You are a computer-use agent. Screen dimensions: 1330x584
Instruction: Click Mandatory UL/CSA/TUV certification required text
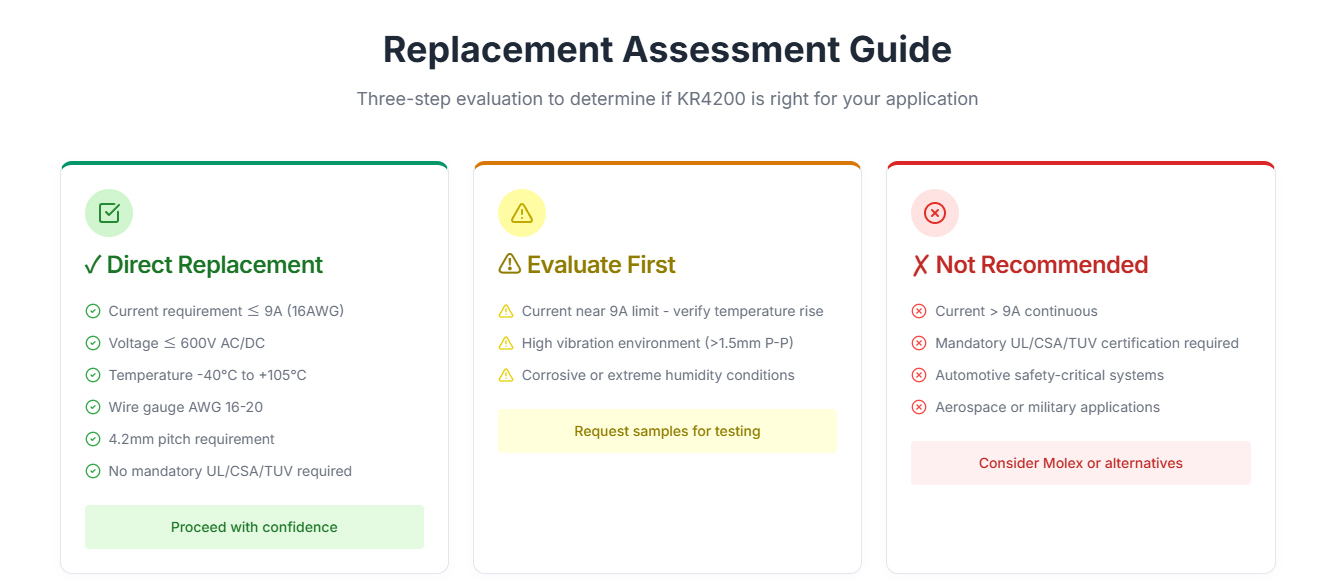tap(1087, 343)
